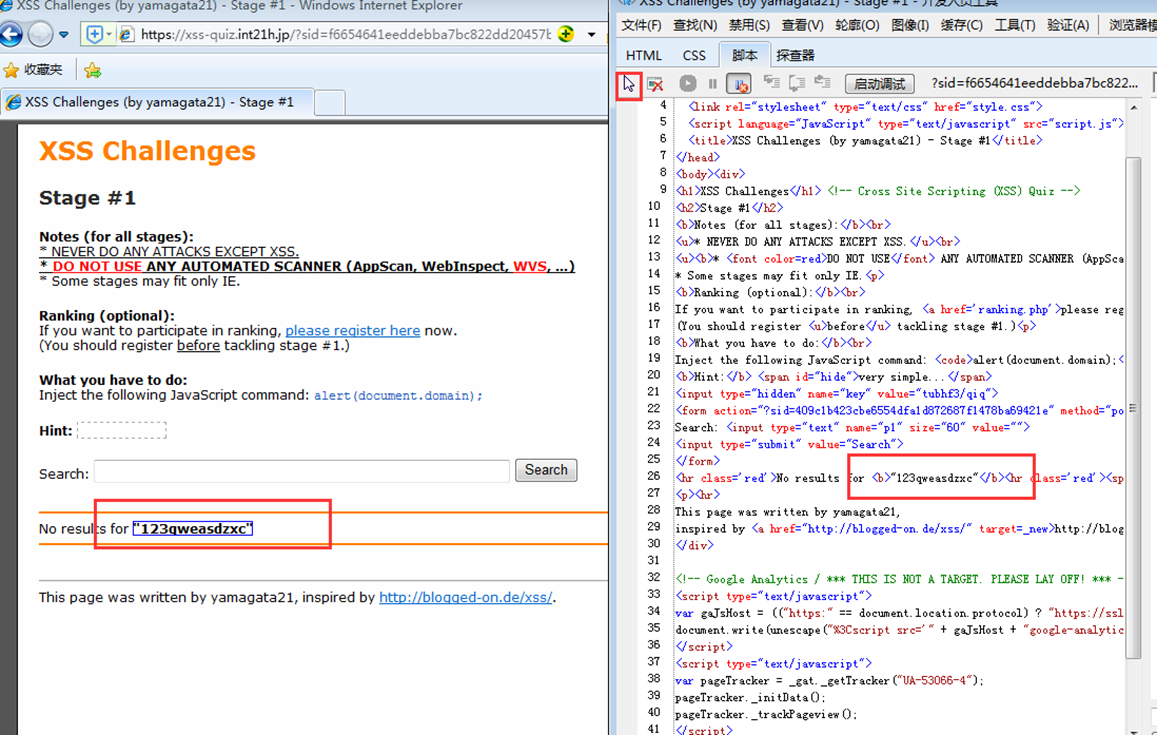This screenshot has height=735, width=1157.
Task: Switch to the 探查器 profiler tab
Action: [x=795, y=55]
